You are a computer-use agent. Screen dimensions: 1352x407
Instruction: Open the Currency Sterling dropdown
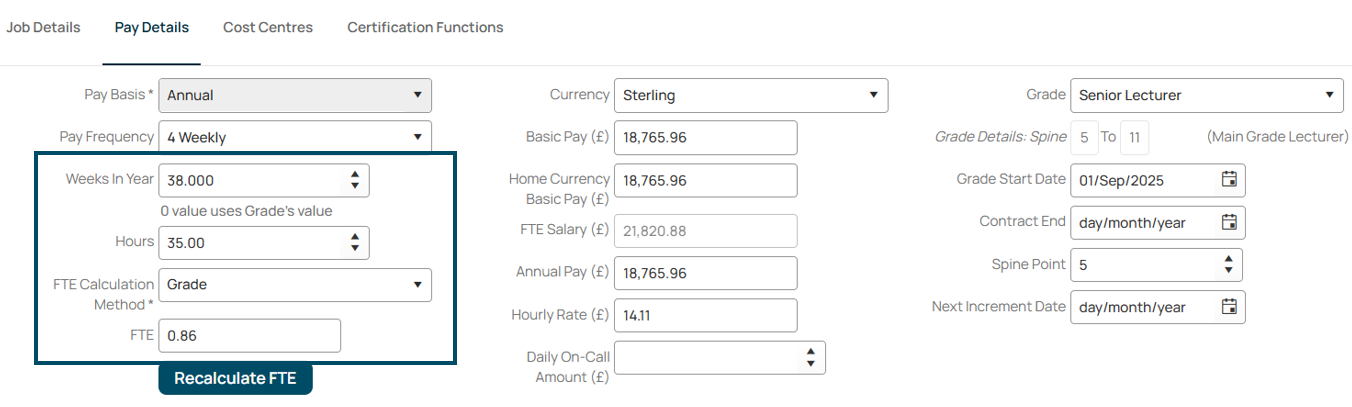tap(751, 95)
